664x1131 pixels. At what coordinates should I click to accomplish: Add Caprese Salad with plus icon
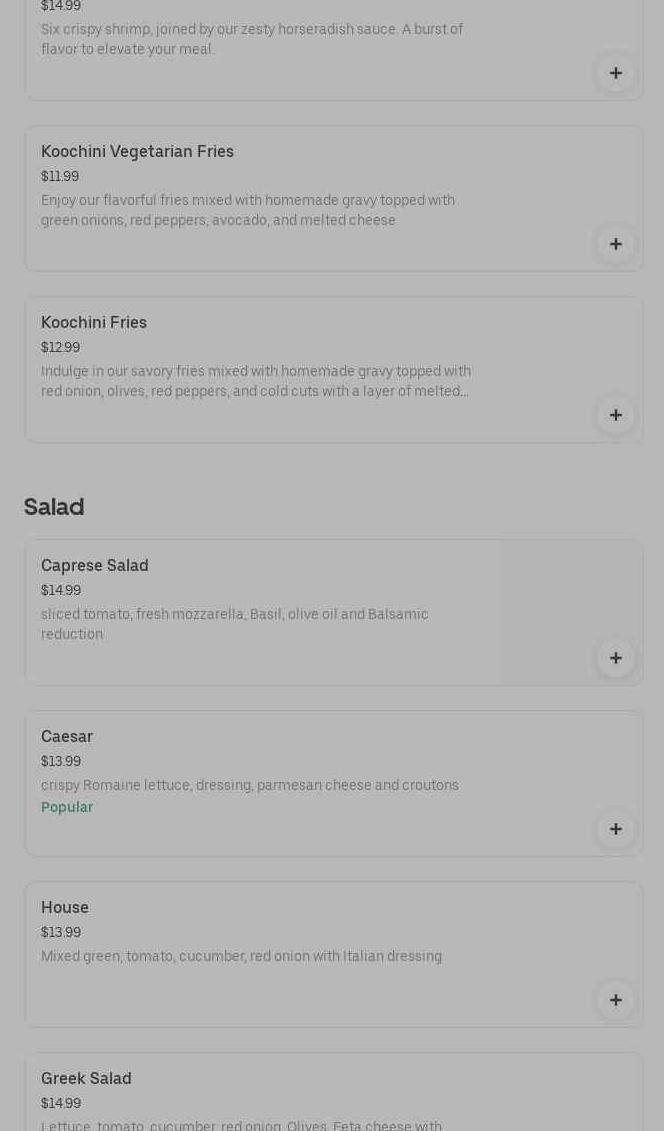[615, 658]
